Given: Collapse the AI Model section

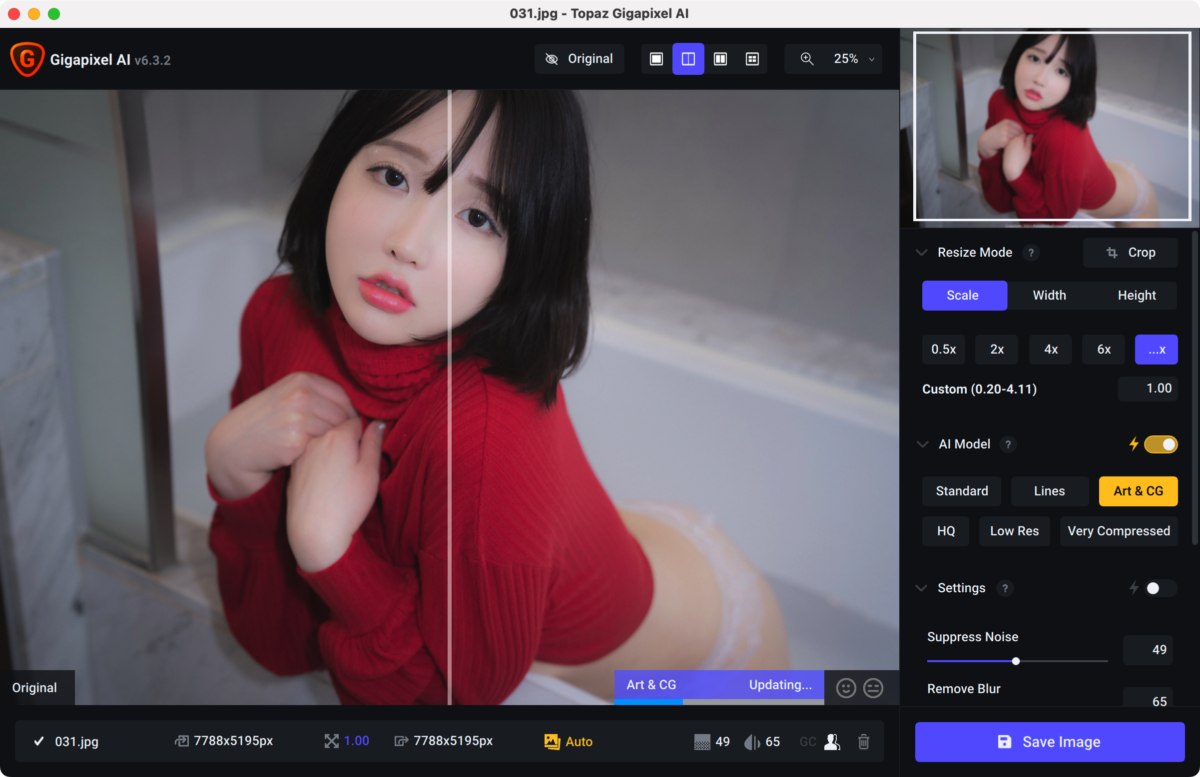Looking at the screenshot, I should pos(921,445).
